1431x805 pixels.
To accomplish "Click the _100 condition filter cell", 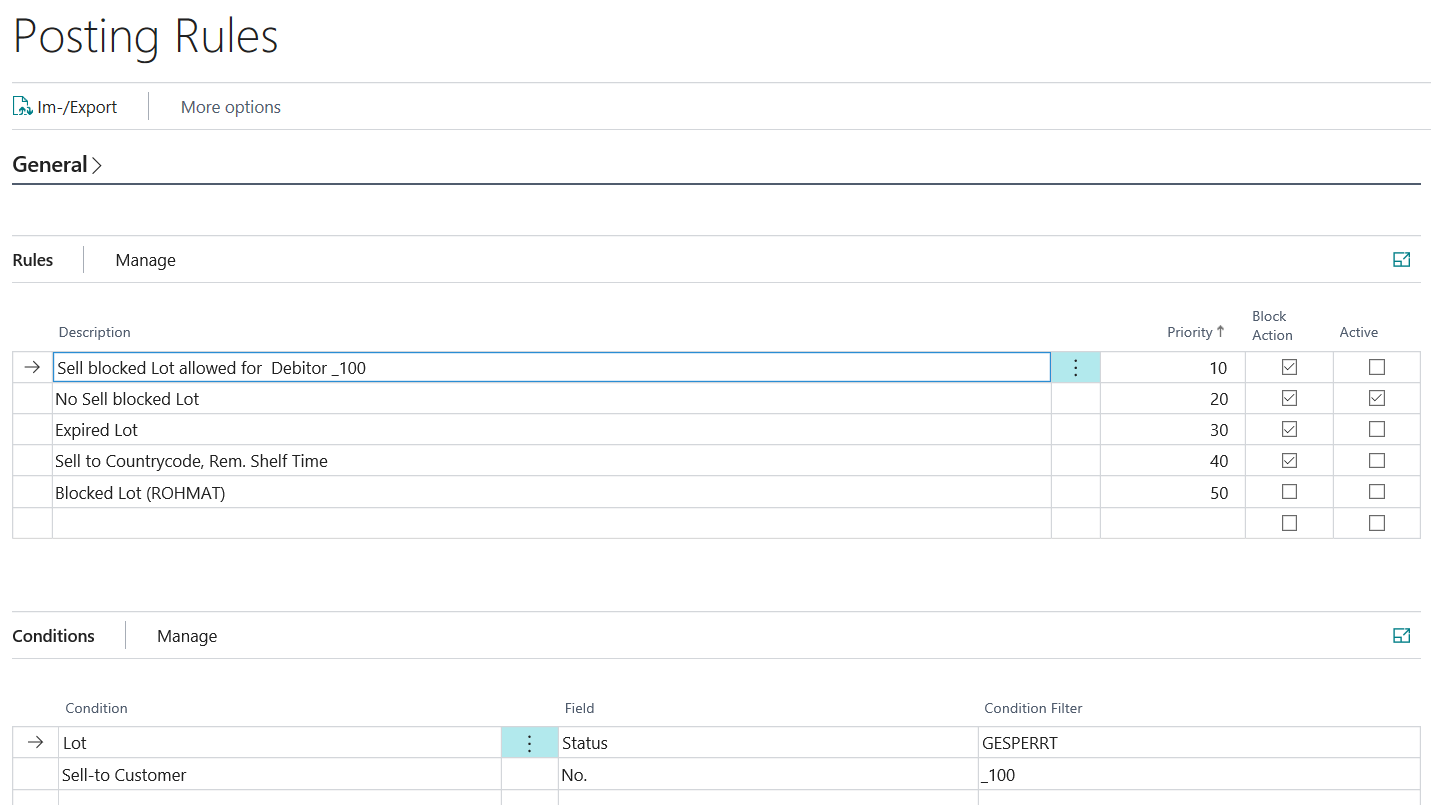I will 1199,775.
